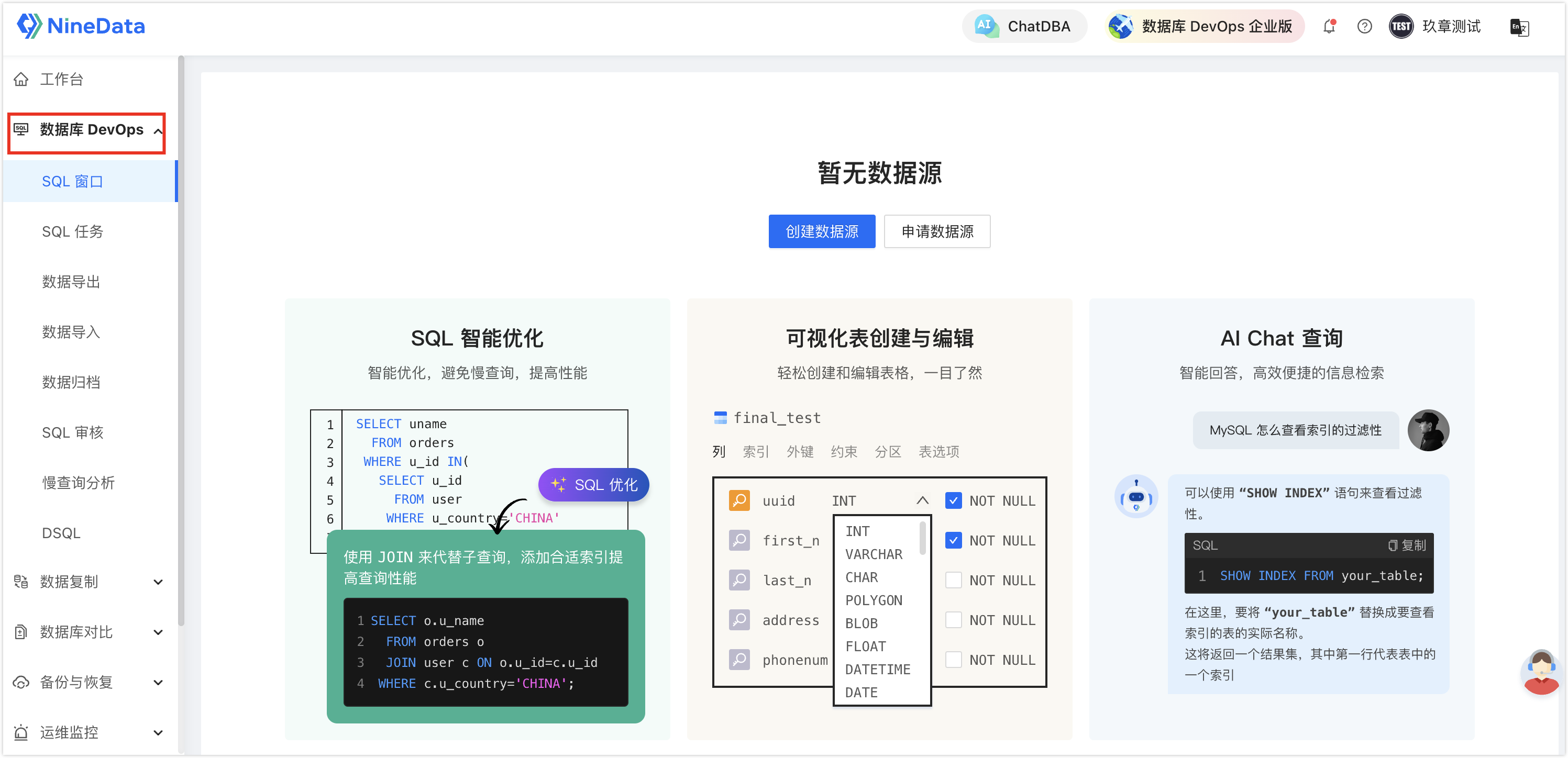The width and height of the screenshot is (1568, 758).
Task: Open SQL 窗口
Action: tap(90, 181)
